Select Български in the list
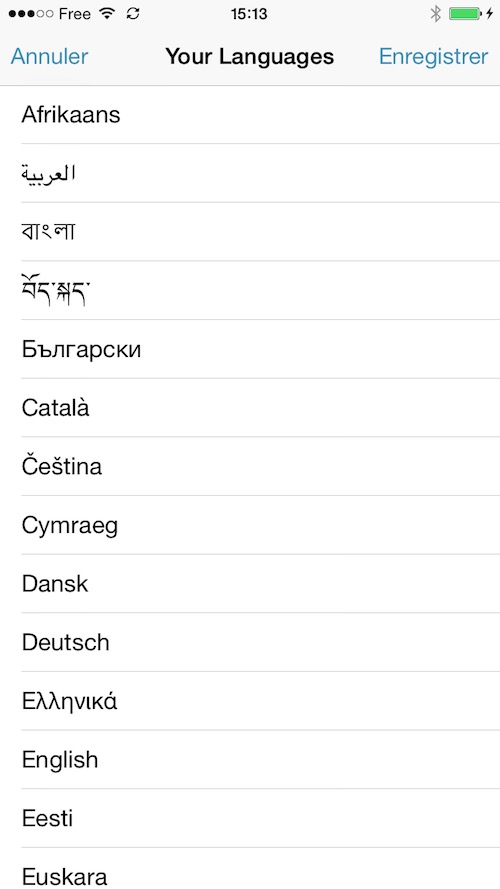The image size is (500, 889). (250, 349)
